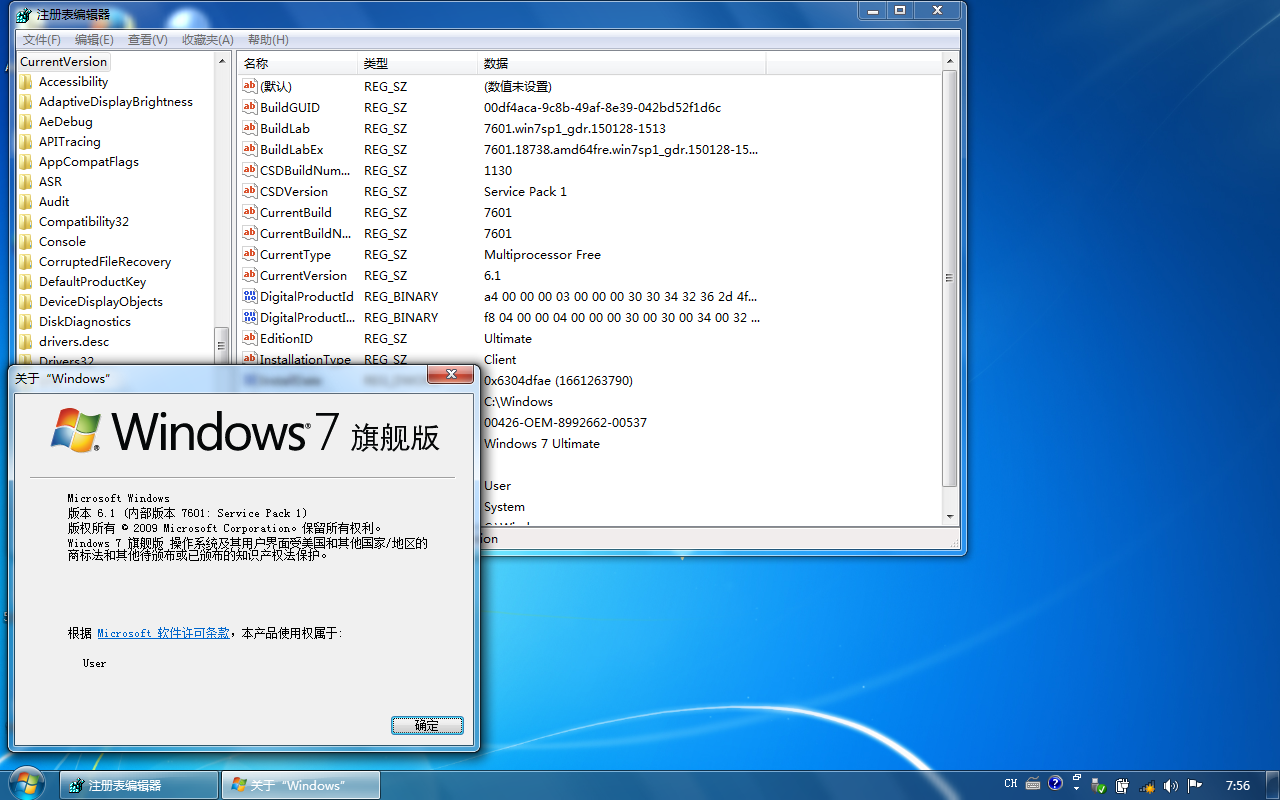Select the CurrentVersion value row name

pyautogui.click(x=304, y=275)
